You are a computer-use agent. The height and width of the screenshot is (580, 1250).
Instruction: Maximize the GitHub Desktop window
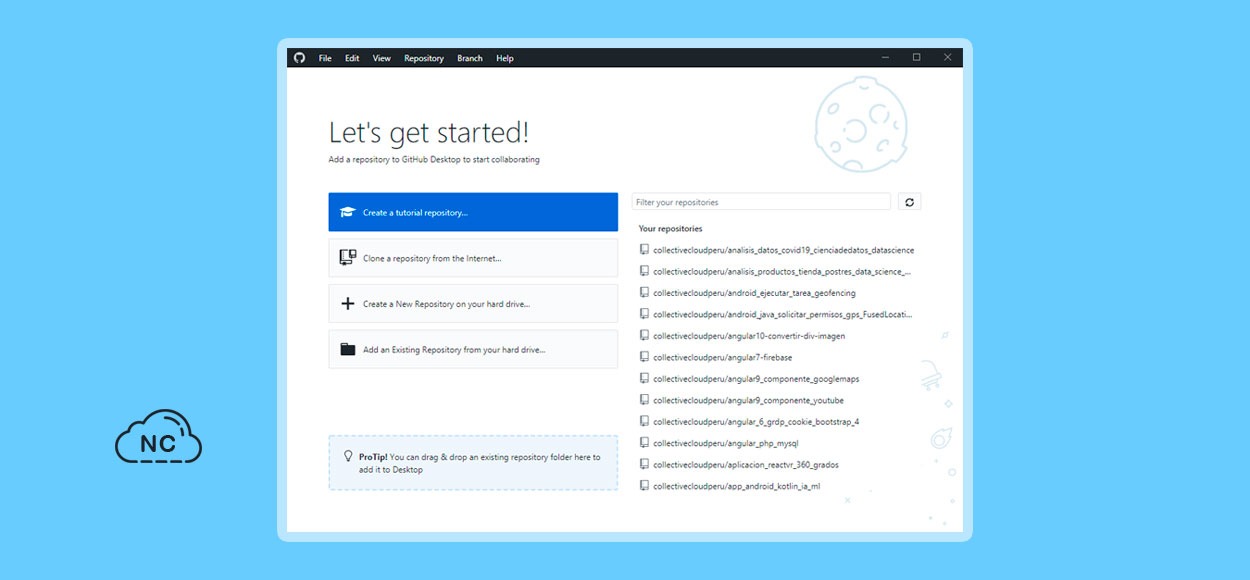point(916,58)
